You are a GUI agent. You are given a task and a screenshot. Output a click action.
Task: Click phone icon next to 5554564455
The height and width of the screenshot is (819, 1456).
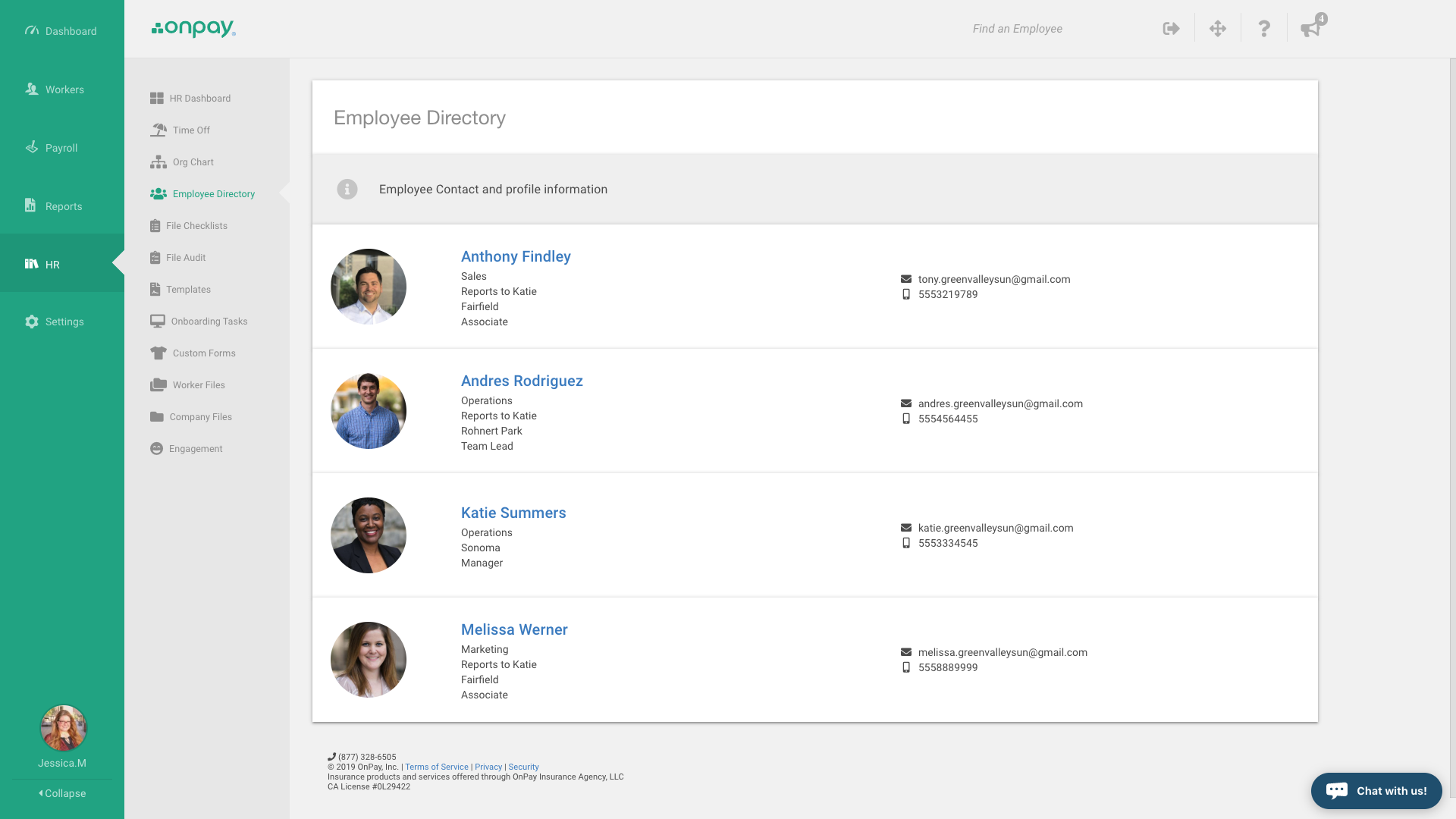pyautogui.click(x=906, y=419)
